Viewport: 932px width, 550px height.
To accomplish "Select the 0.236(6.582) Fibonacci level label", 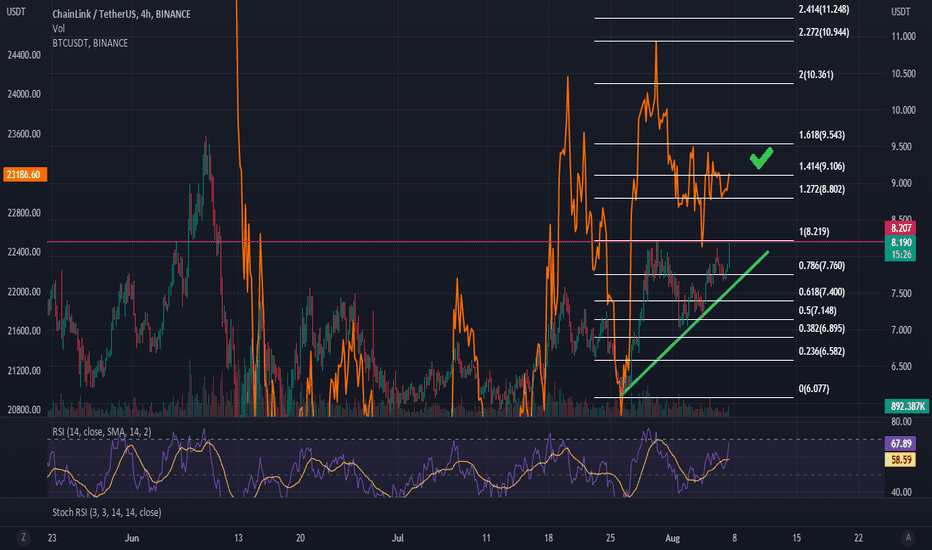I will click(x=821, y=351).
